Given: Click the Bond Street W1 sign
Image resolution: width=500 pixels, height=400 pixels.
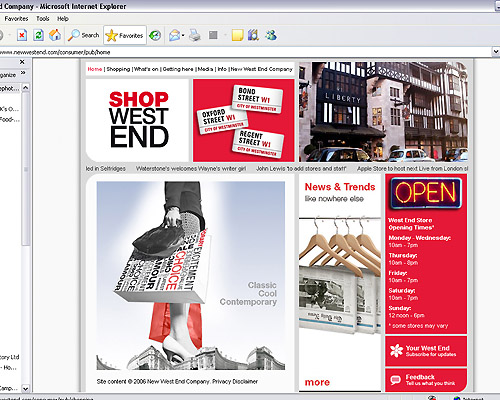Looking at the screenshot, I should pyautogui.click(x=257, y=99).
